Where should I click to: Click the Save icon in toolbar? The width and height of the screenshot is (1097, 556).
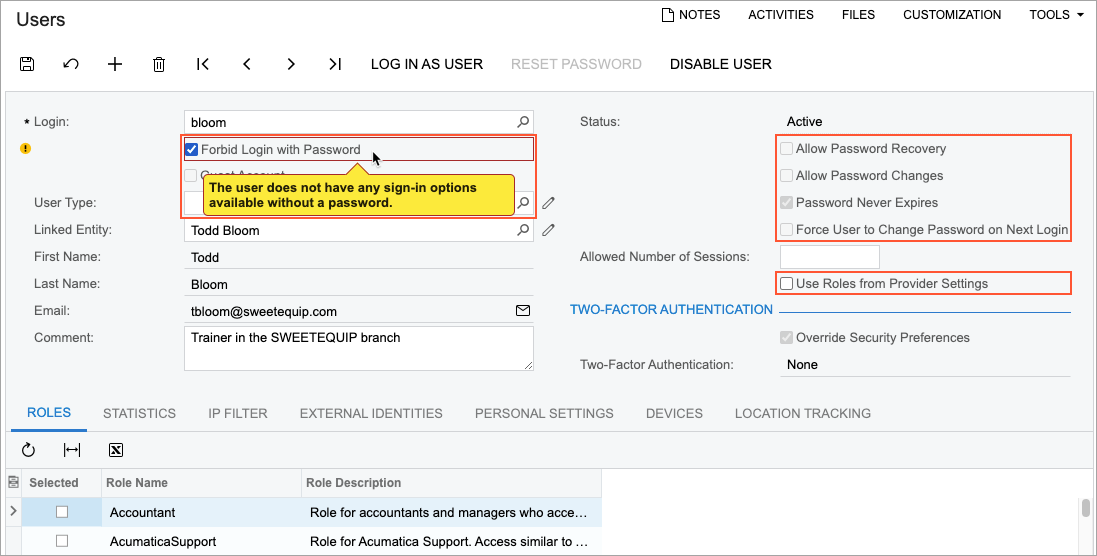pyautogui.click(x=27, y=64)
